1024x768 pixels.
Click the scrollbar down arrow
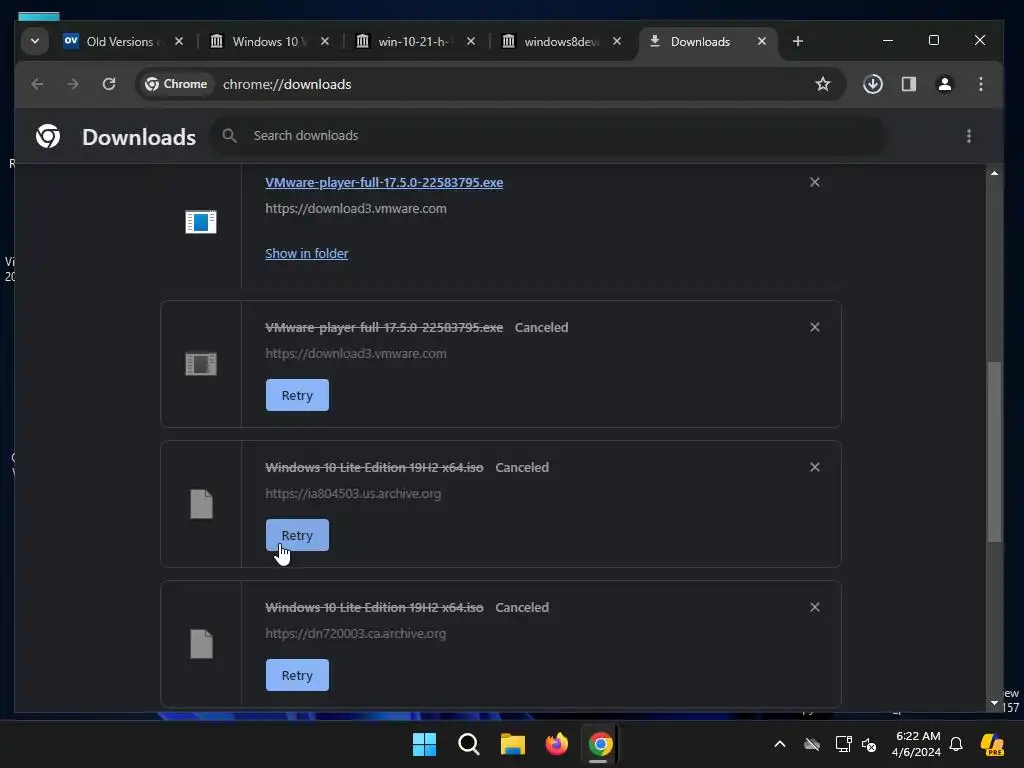994,703
